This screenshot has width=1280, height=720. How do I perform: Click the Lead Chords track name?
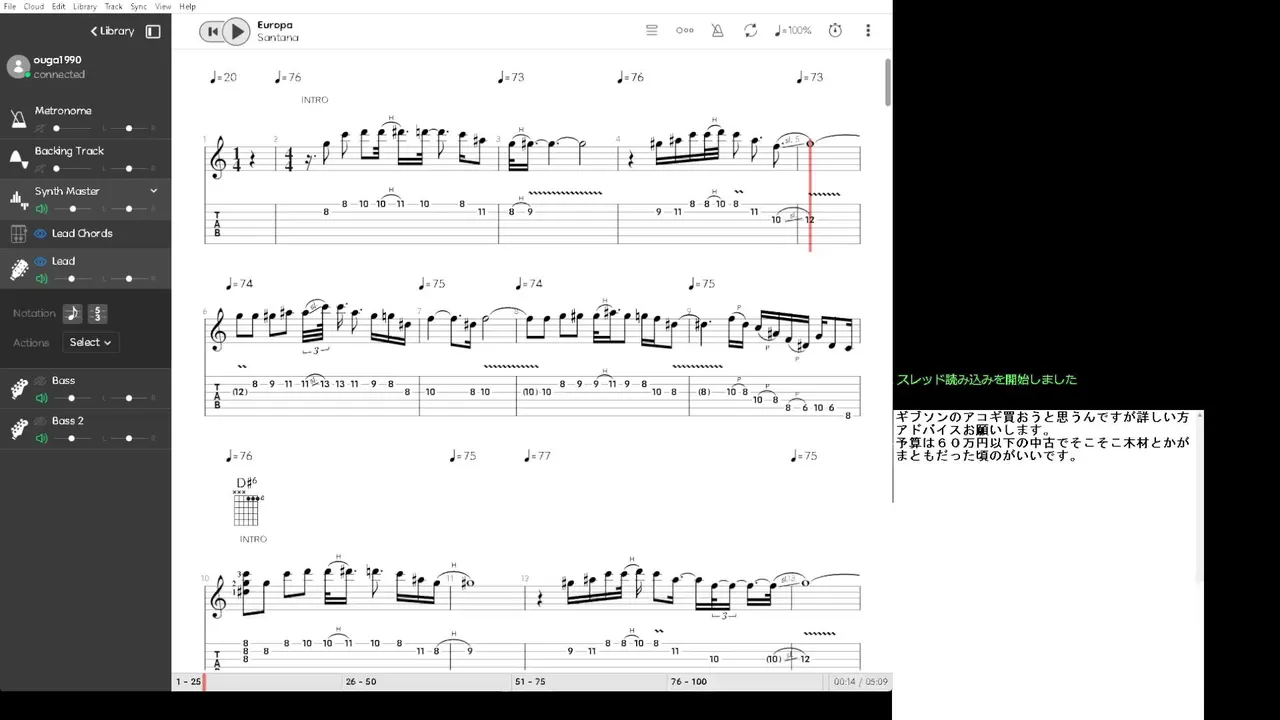click(x=82, y=234)
